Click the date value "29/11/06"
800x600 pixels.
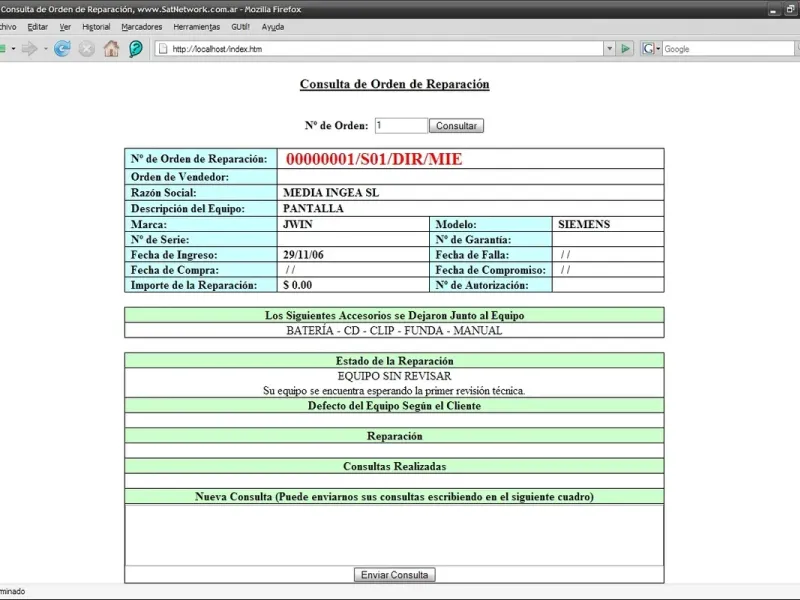pos(303,255)
